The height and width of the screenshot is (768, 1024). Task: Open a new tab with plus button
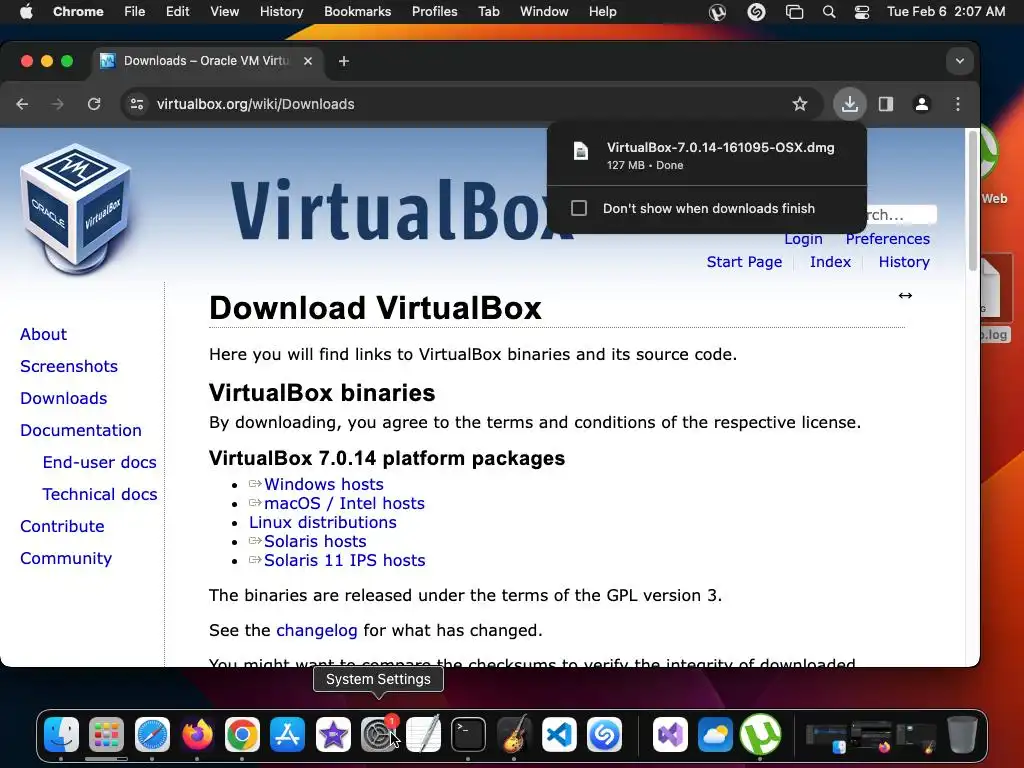click(x=344, y=61)
